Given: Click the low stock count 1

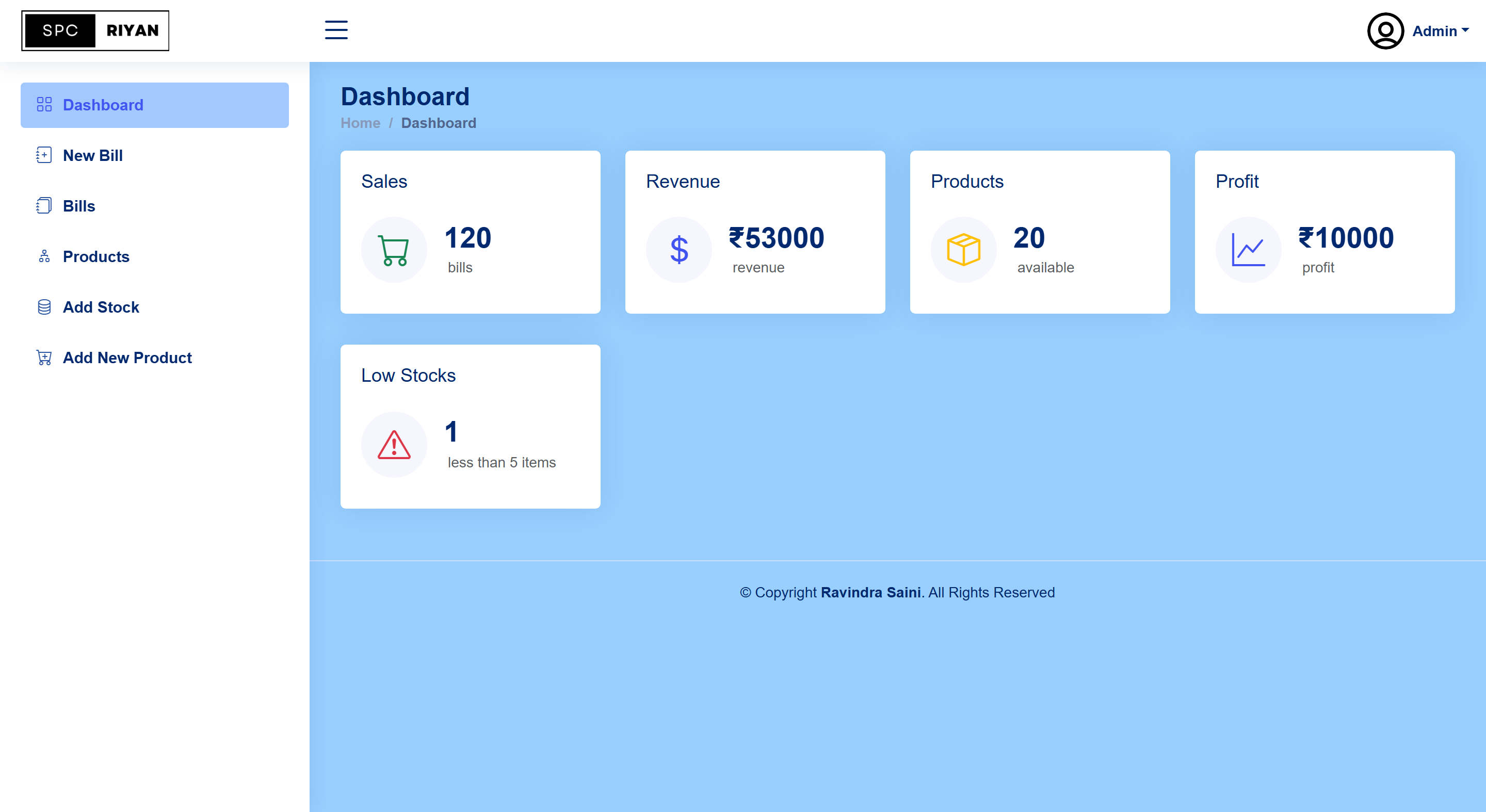Looking at the screenshot, I should pos(451,432).
